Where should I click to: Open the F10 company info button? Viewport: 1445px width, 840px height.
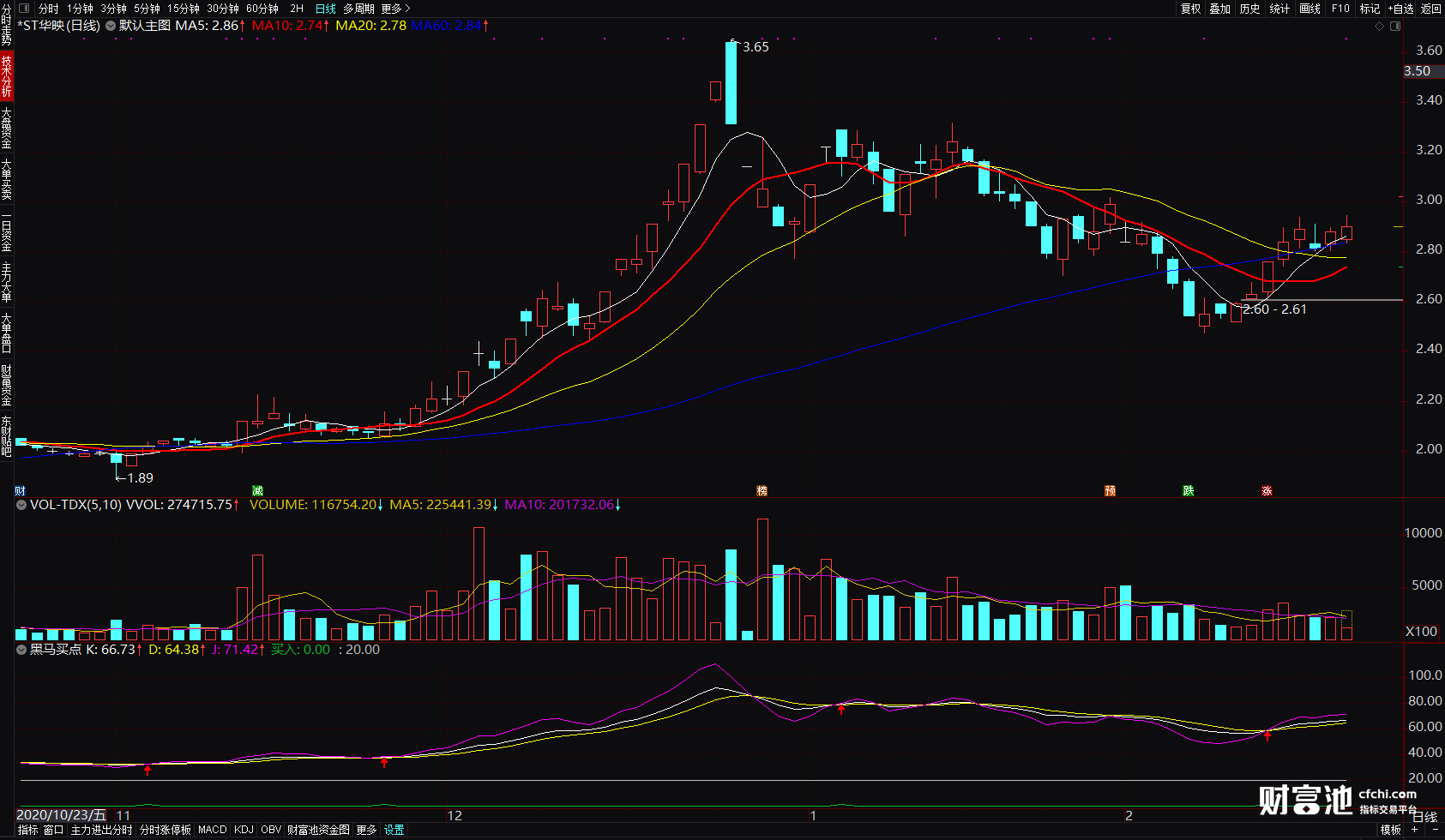(x=1340, y=9)
